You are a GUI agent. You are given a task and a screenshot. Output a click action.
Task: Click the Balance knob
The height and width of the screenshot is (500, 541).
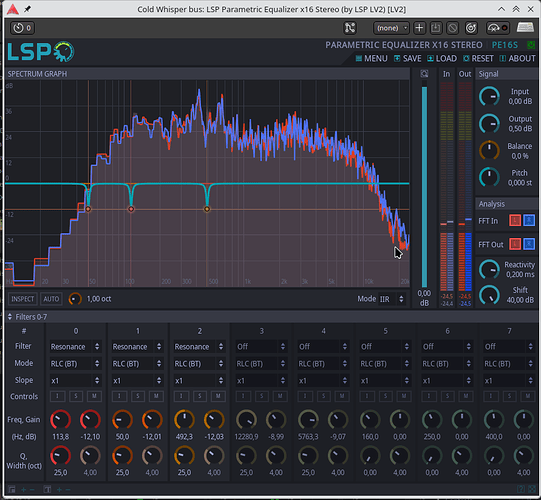point(489,150)
